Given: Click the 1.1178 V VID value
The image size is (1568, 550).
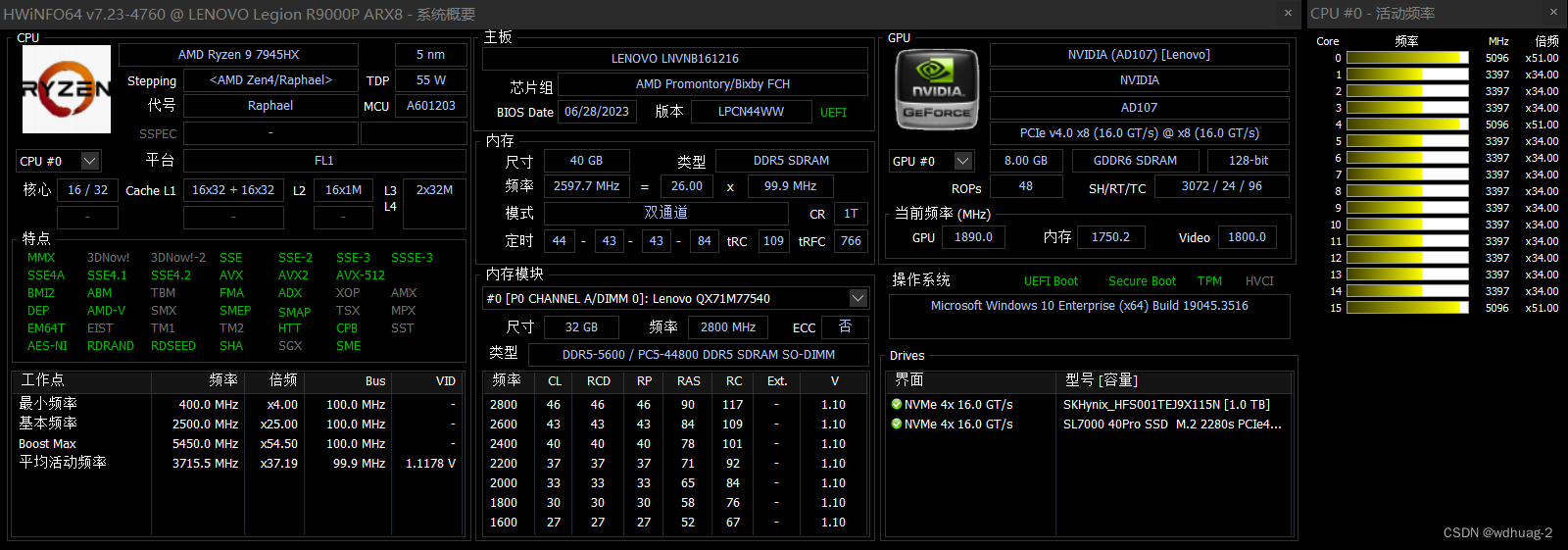Looking at the screenshot, I should tap(430, 463).
